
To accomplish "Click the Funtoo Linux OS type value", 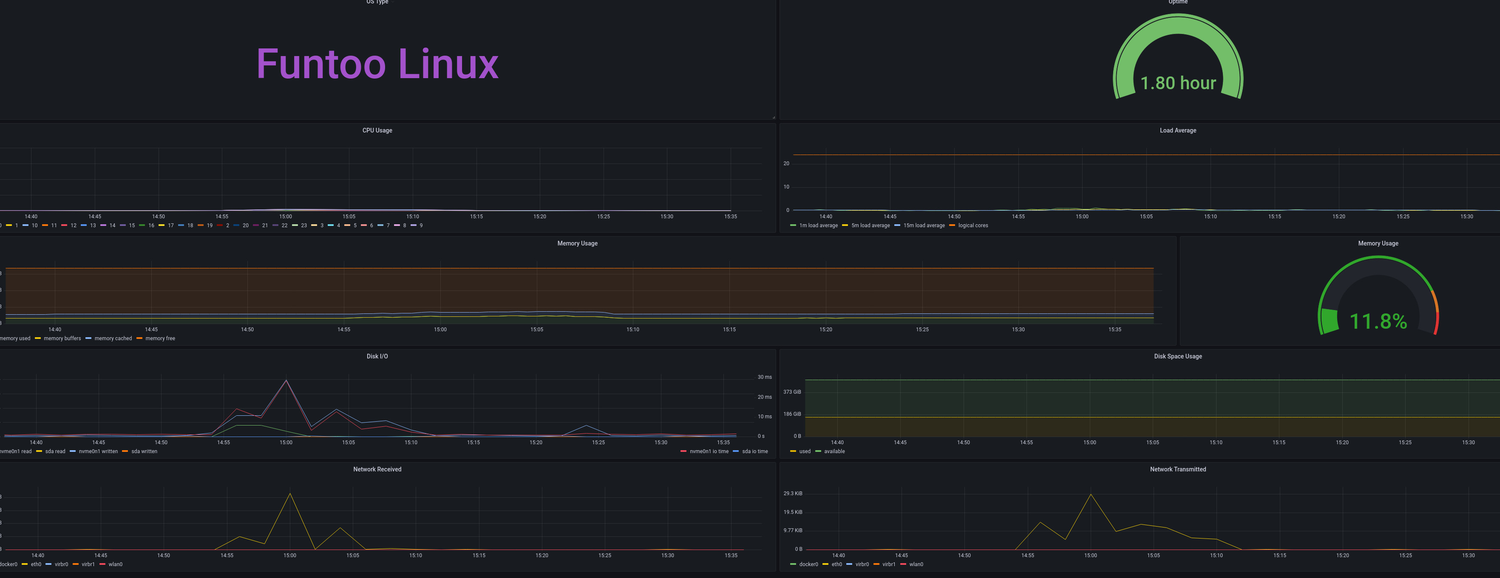I will tap(378, 64).
